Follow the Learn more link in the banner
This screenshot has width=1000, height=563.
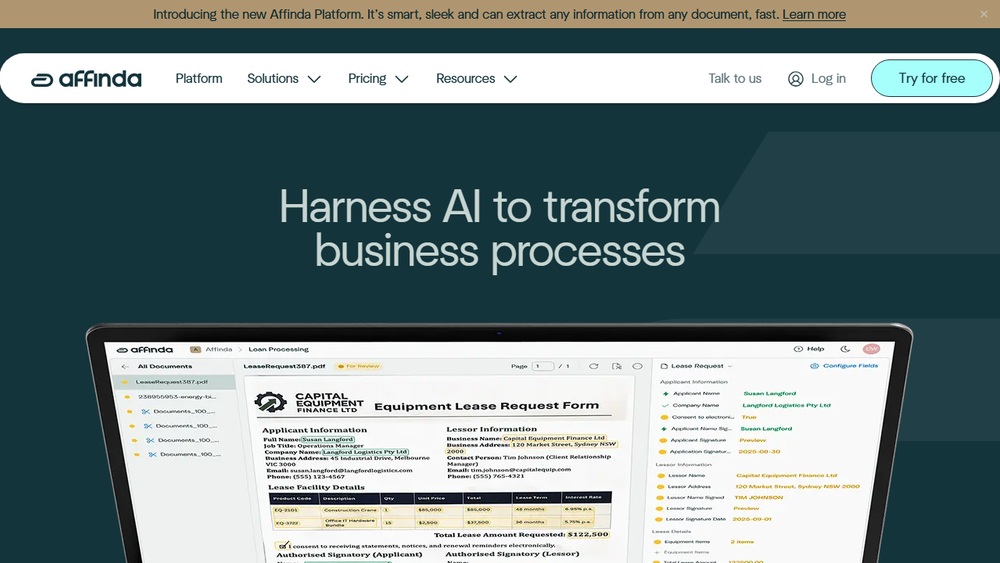(814, 14)
